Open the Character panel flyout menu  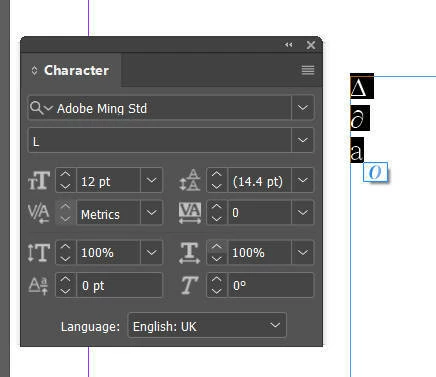click(308, 70)
